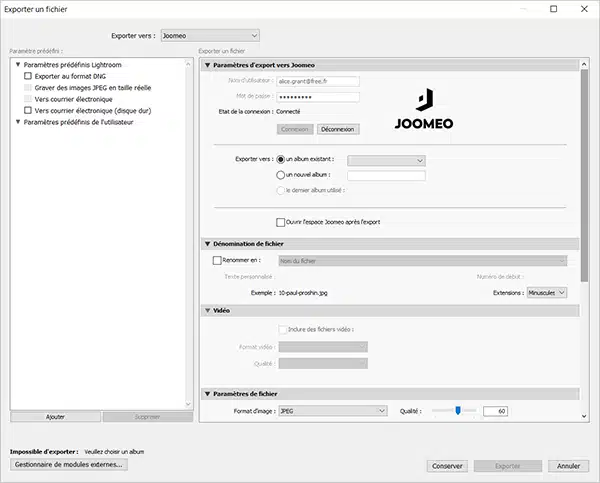Collapse Paramètres d'export vers Joomeo section

(x=207, y=65)
